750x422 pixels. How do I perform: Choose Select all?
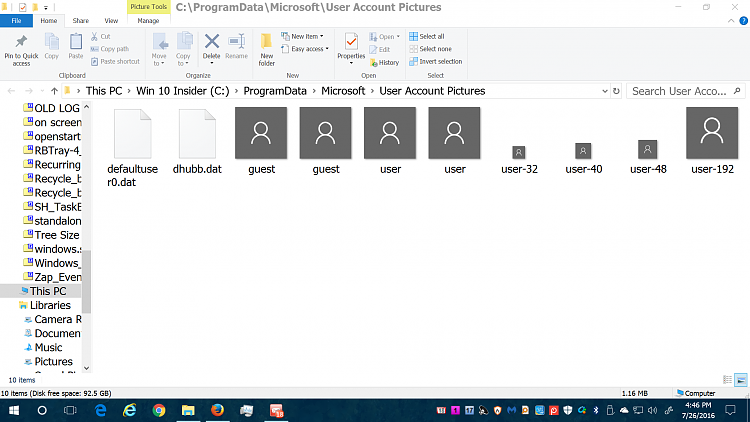tap(427, 36)
